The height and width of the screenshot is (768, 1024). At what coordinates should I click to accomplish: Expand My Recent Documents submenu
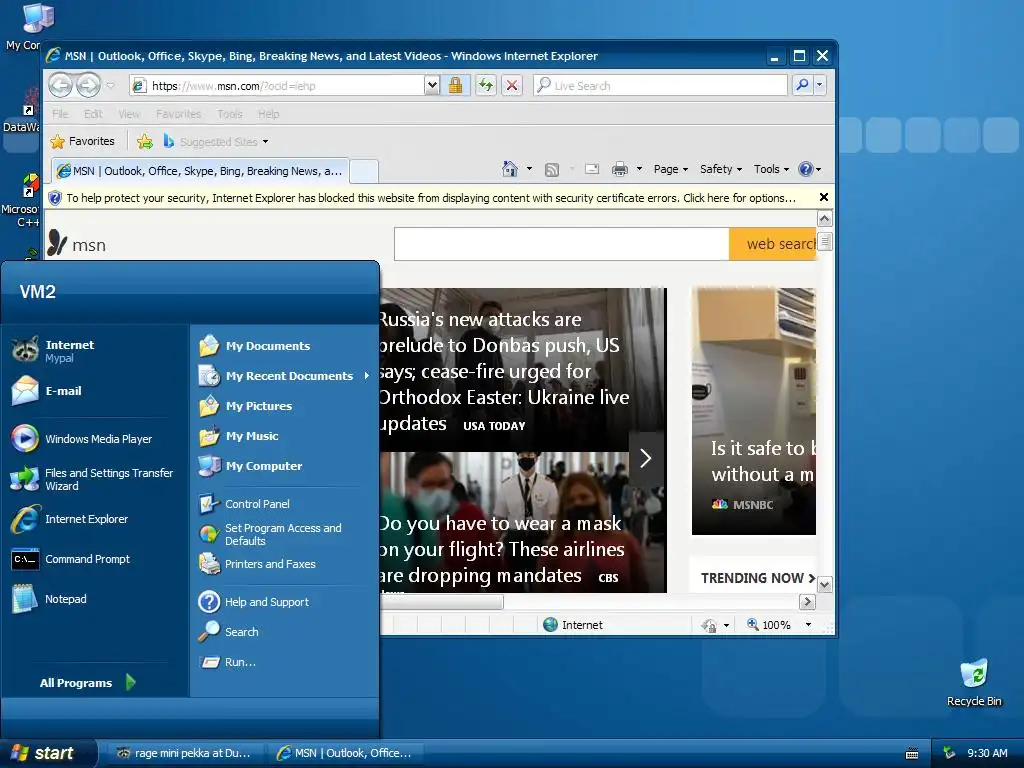284,376
